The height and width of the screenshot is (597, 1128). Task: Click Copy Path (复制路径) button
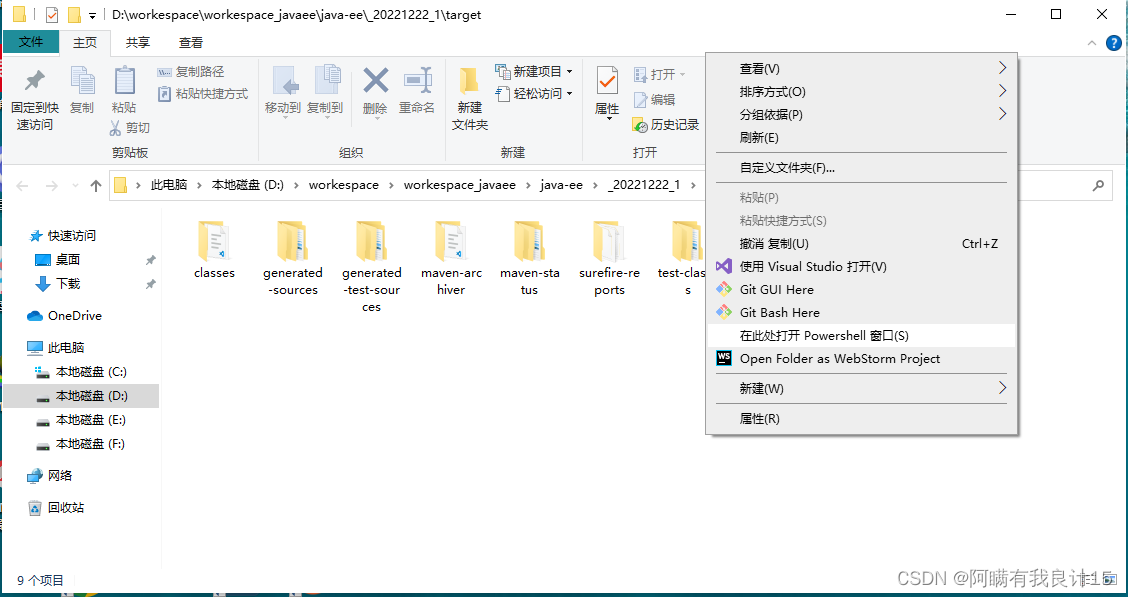191,72
